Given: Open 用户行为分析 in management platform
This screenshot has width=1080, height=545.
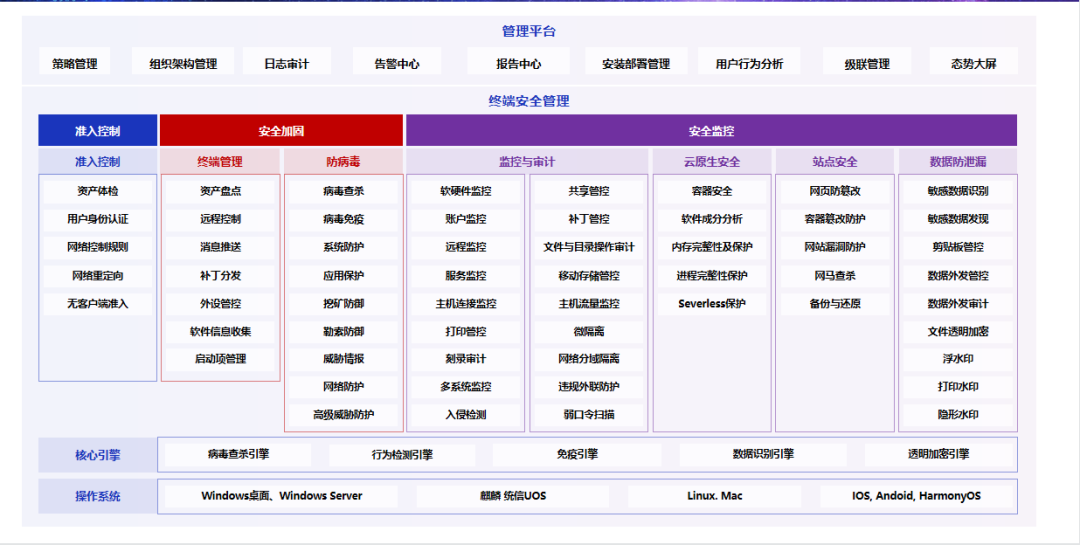Looking at the screenshot, I should tap(749, 64).
